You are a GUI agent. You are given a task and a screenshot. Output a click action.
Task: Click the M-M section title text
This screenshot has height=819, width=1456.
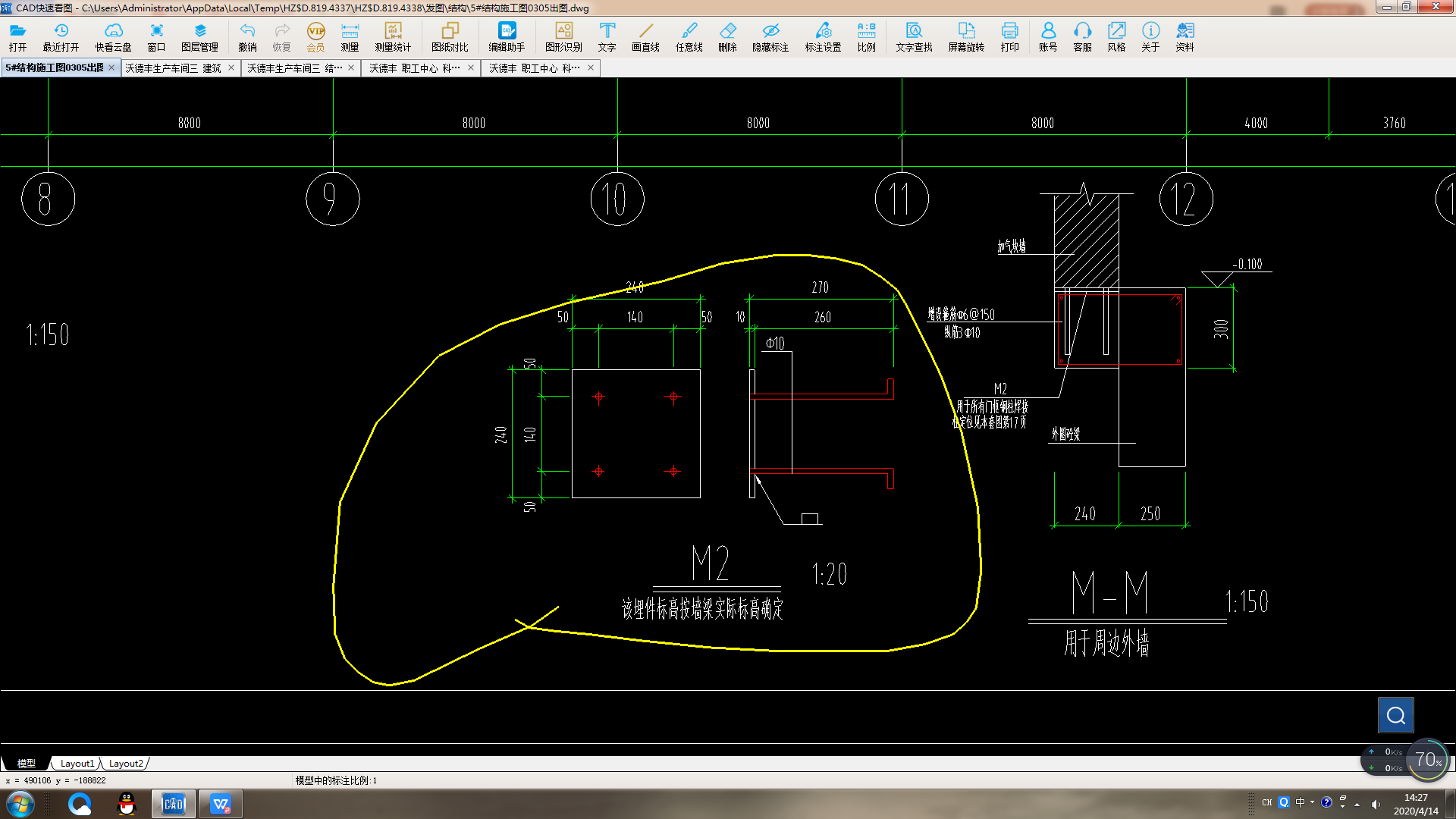tap(1109, 593)
